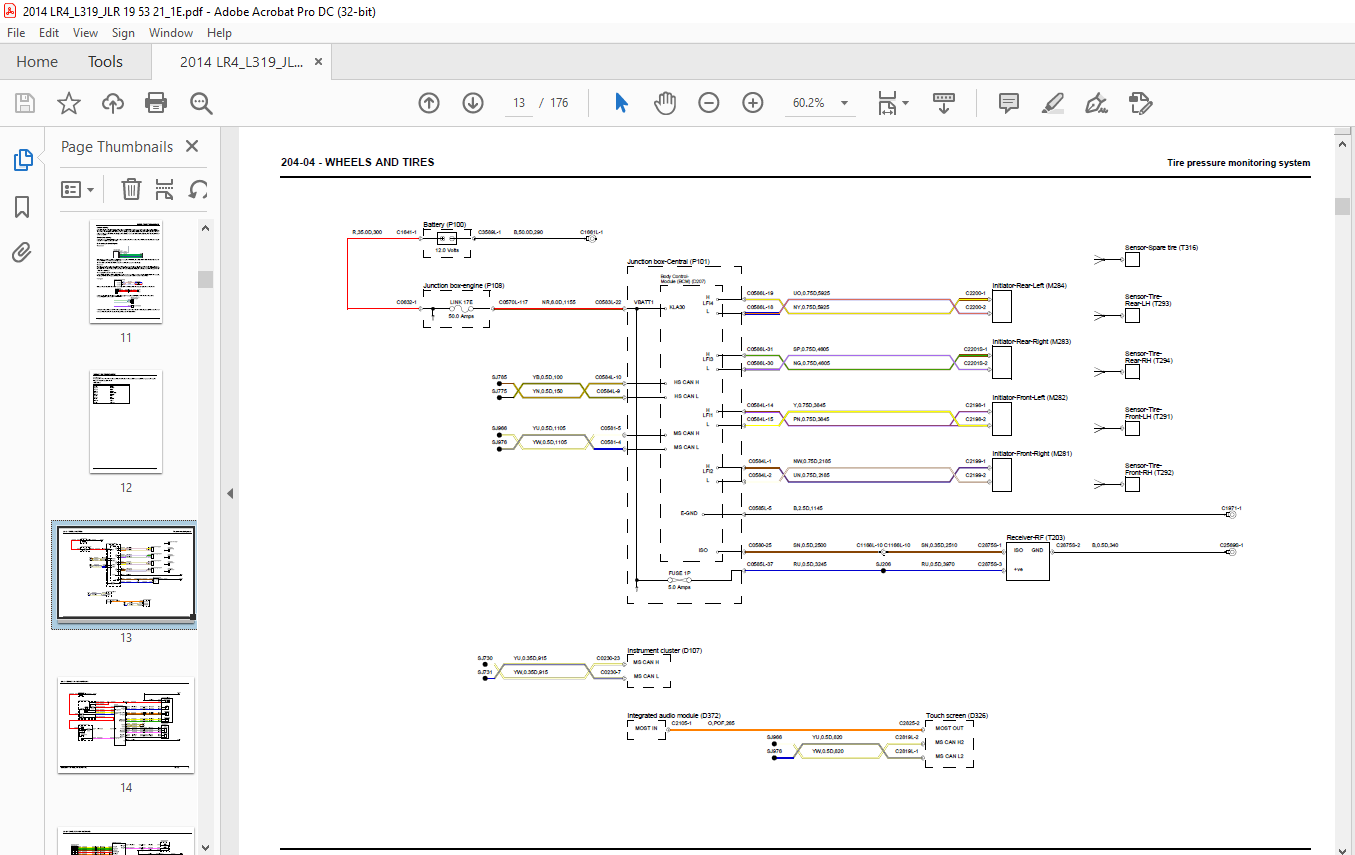Bookmark file with star icon
Screen dimensions: 1355x855
coord(68,103)
